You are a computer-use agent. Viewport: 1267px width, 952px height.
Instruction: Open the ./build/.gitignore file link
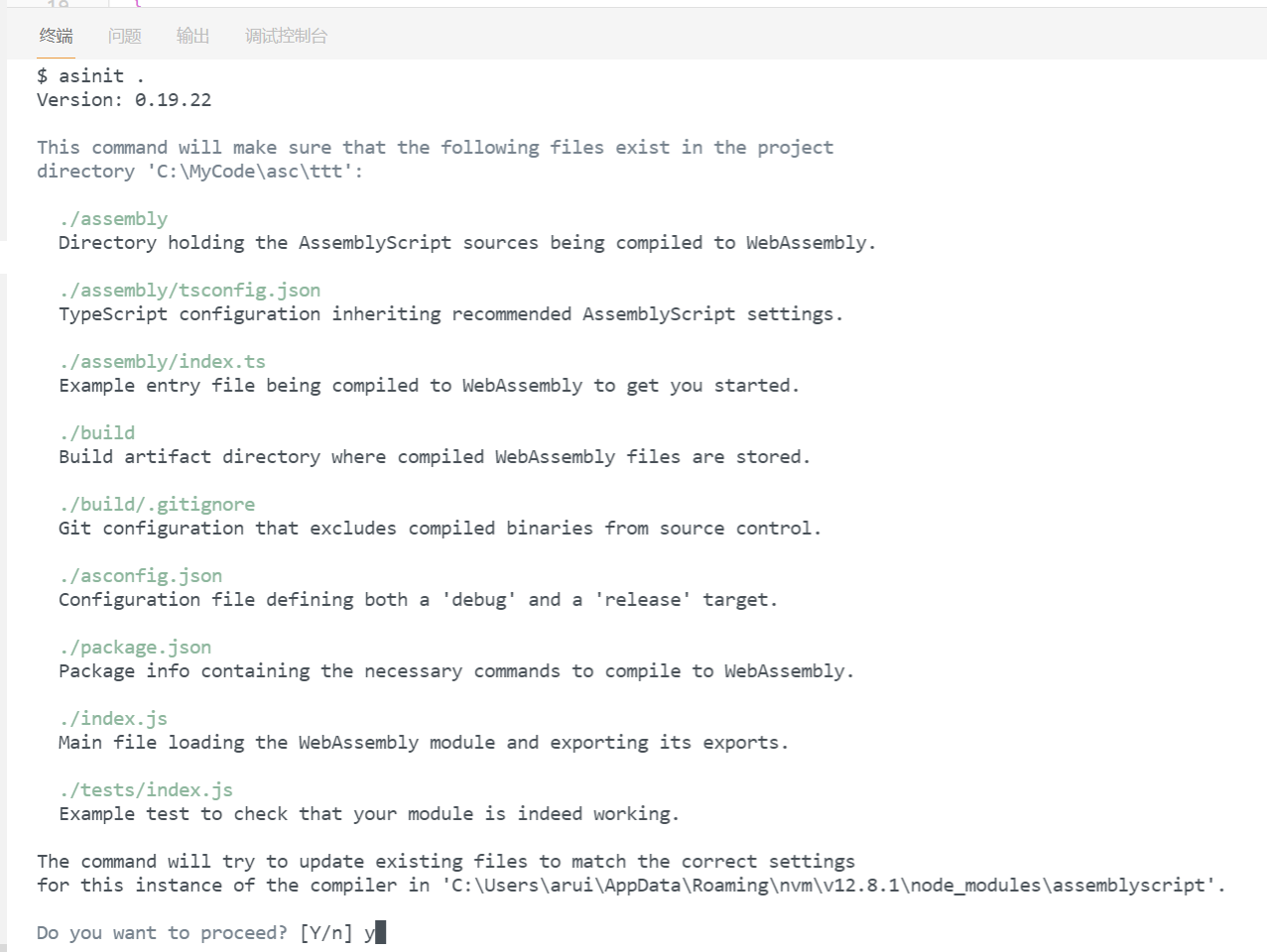click(x=157, y=505)
